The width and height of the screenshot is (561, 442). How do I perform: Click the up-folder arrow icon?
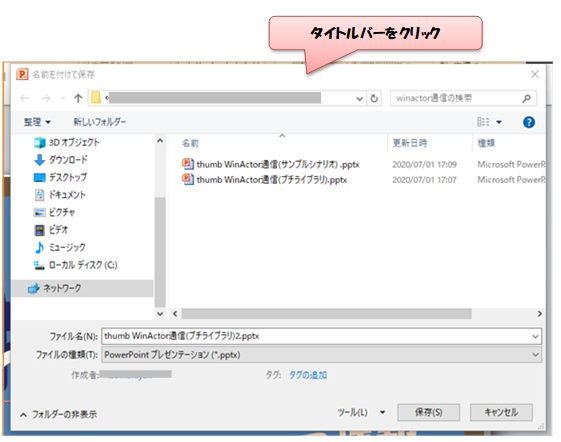pos(78,98)
